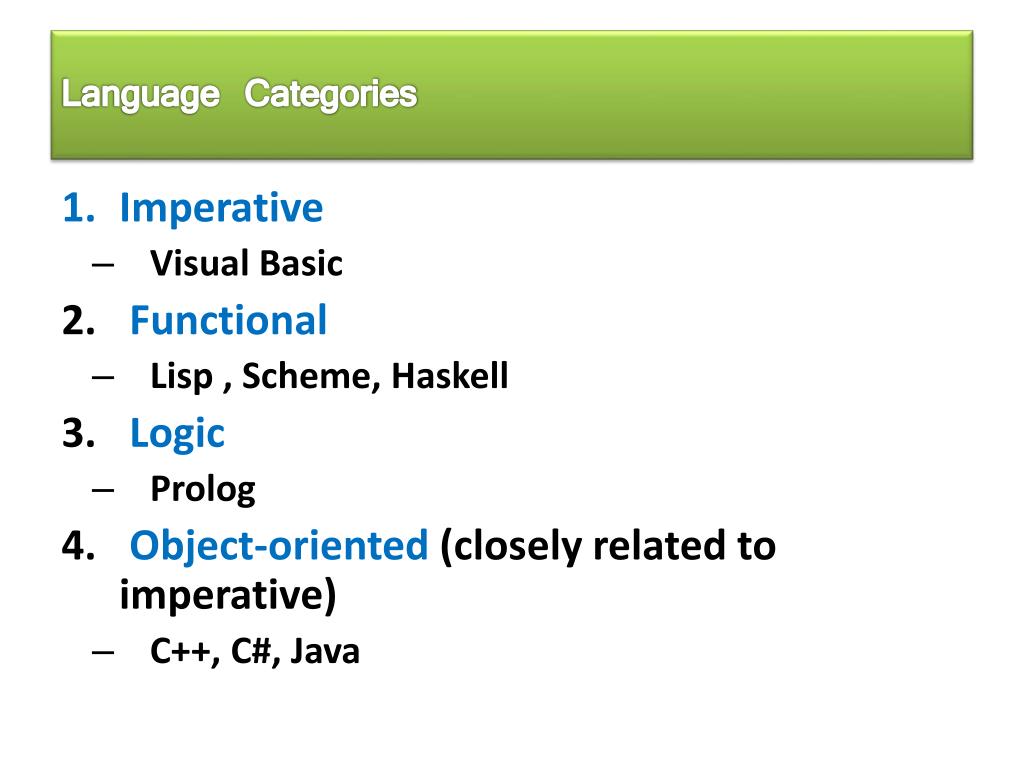The image size is (1024, 768).
Task: Select the word Language in title
Action: pos(140,95)
